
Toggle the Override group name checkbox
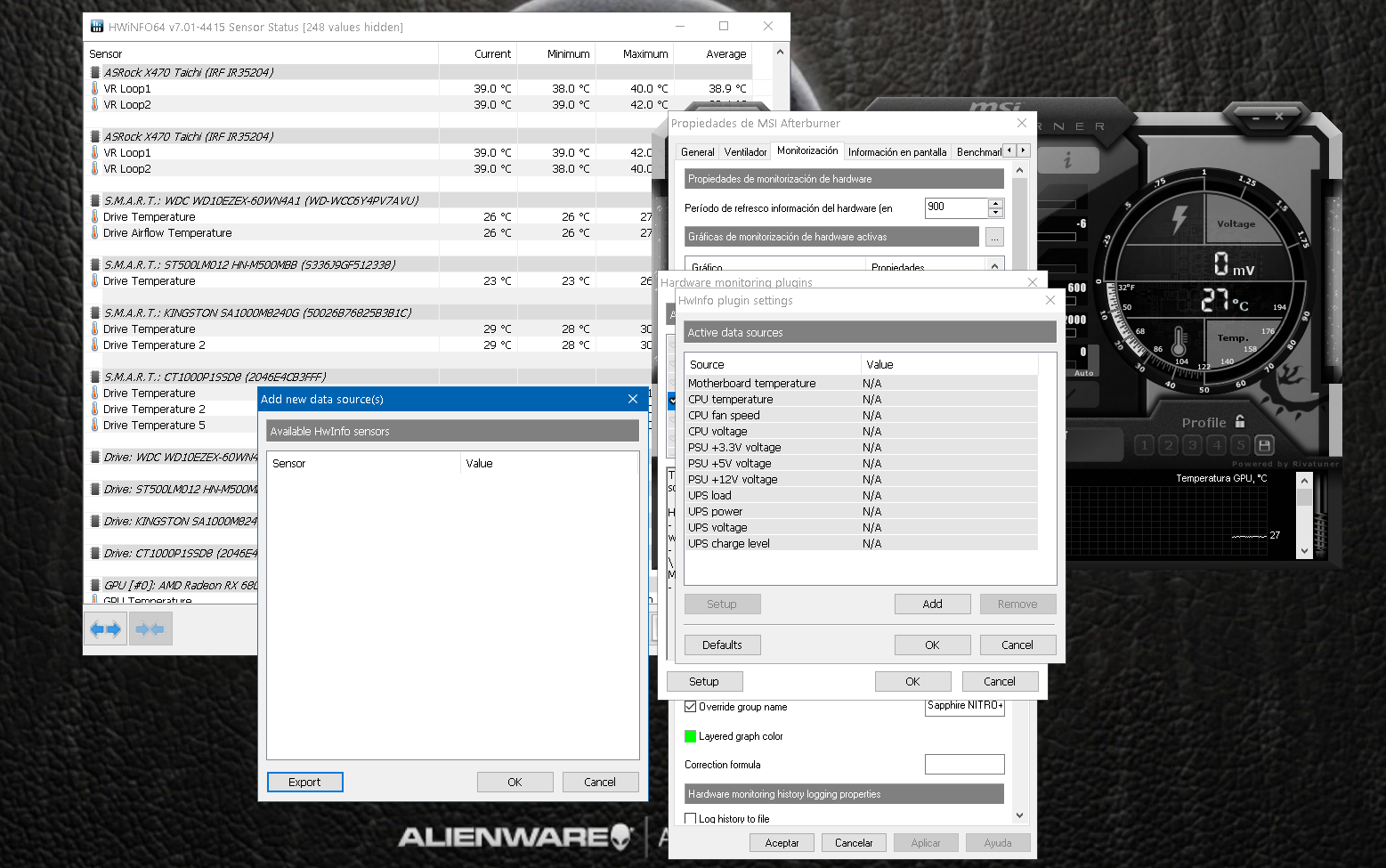pos(690,707)
